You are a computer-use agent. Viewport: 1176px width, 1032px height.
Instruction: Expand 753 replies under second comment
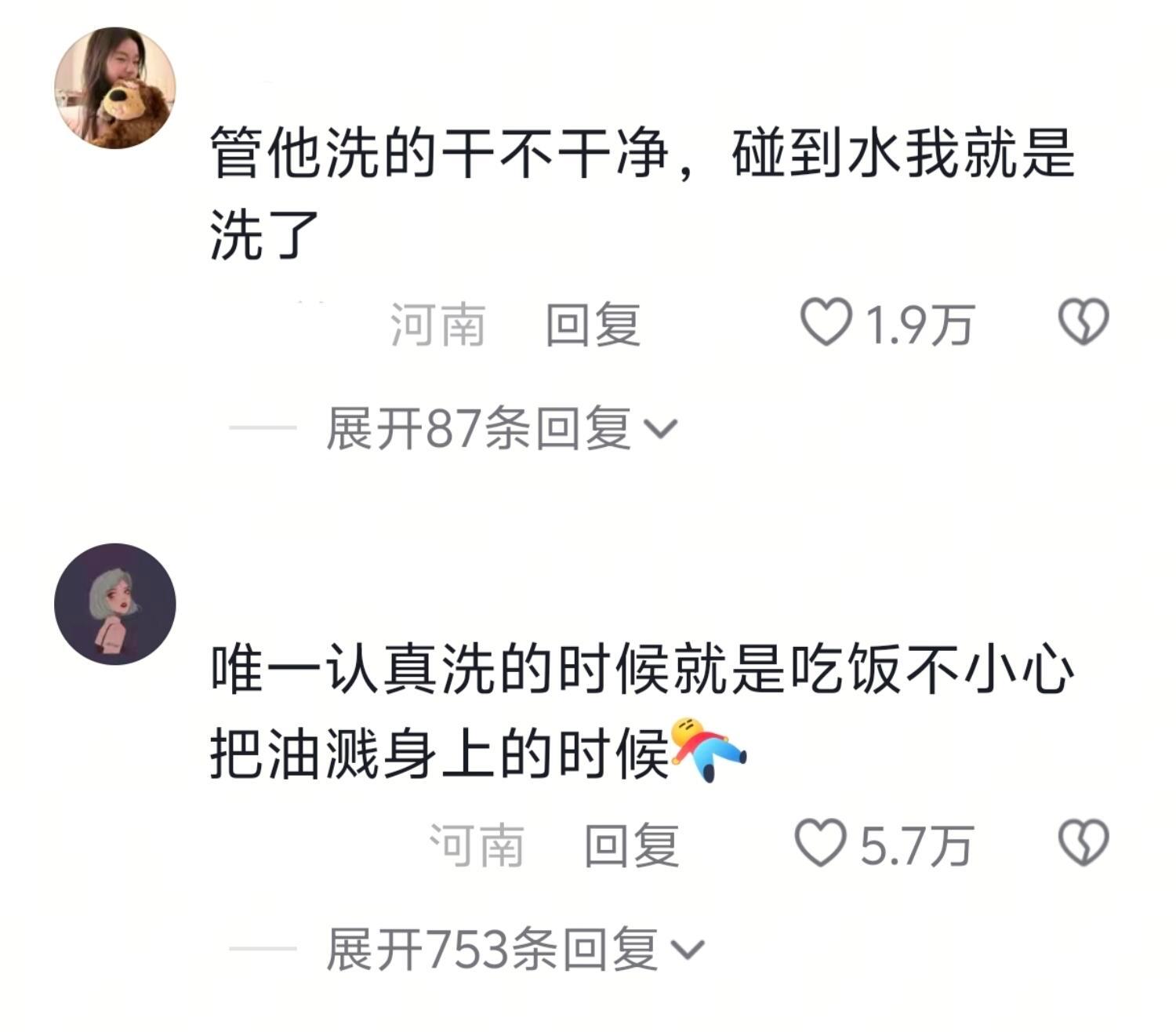(515, 950)
